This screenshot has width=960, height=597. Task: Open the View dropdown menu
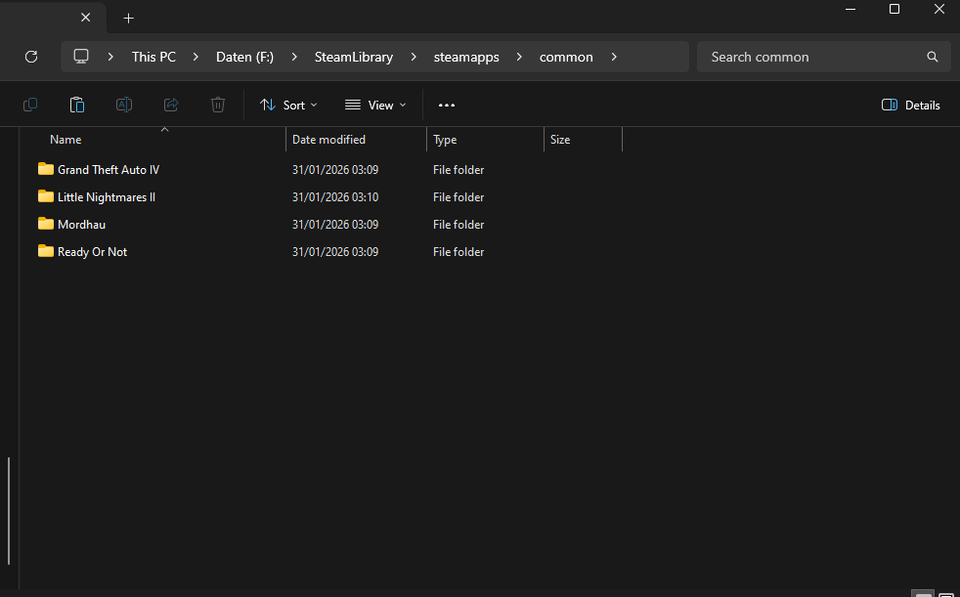click(x=375, y=105)
